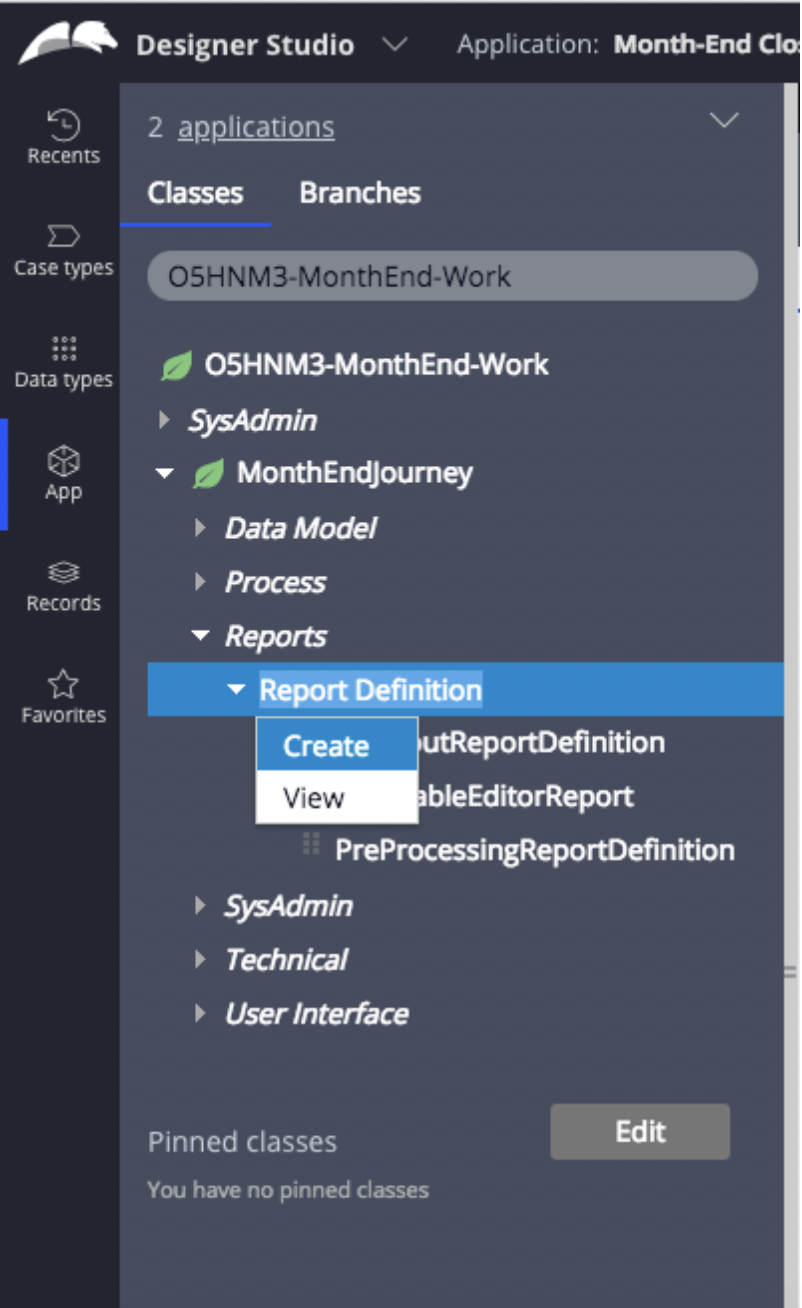Click the 'You have no pinned classes' text

tap(288, 1190)
